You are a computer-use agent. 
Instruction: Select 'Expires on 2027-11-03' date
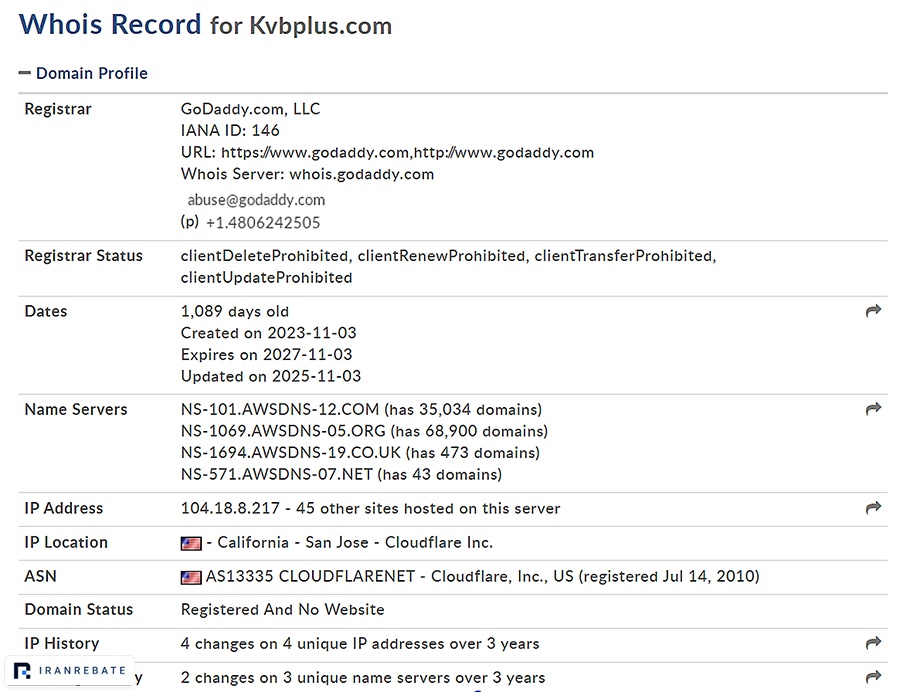coord(266,355)
